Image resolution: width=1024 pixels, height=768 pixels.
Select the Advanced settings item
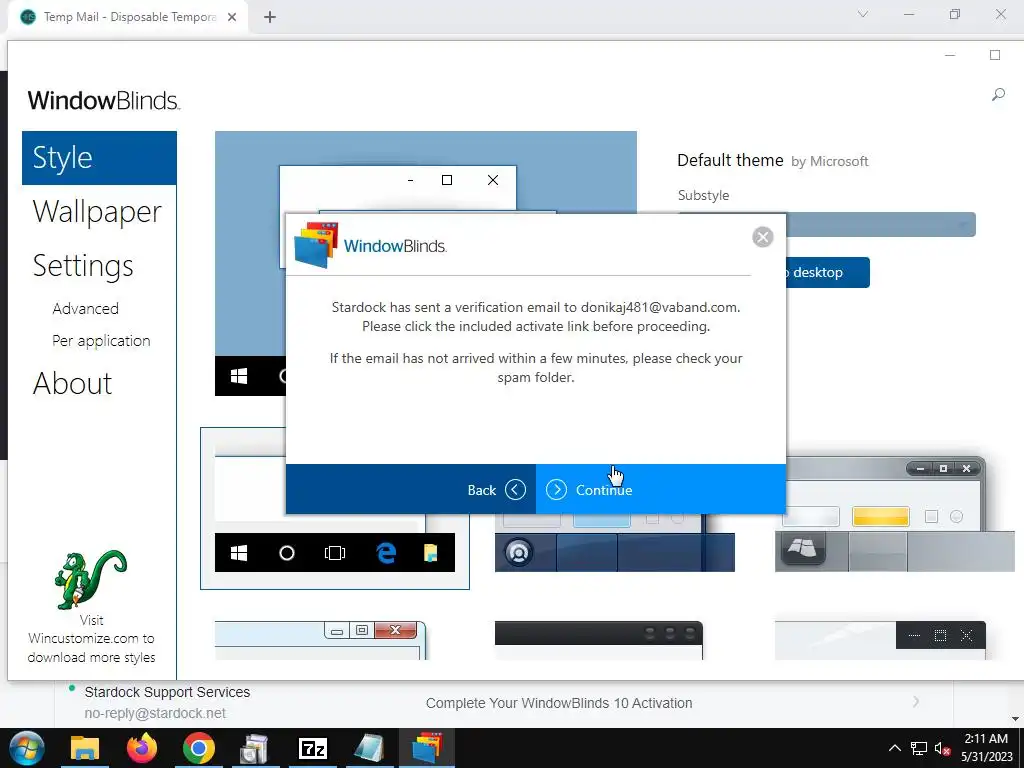pos(86,308)
